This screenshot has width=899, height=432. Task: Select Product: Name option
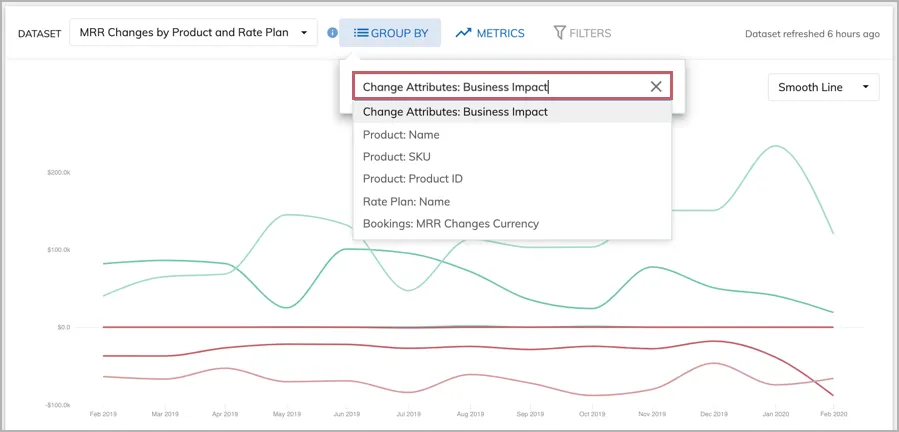(x=512, y=135)
